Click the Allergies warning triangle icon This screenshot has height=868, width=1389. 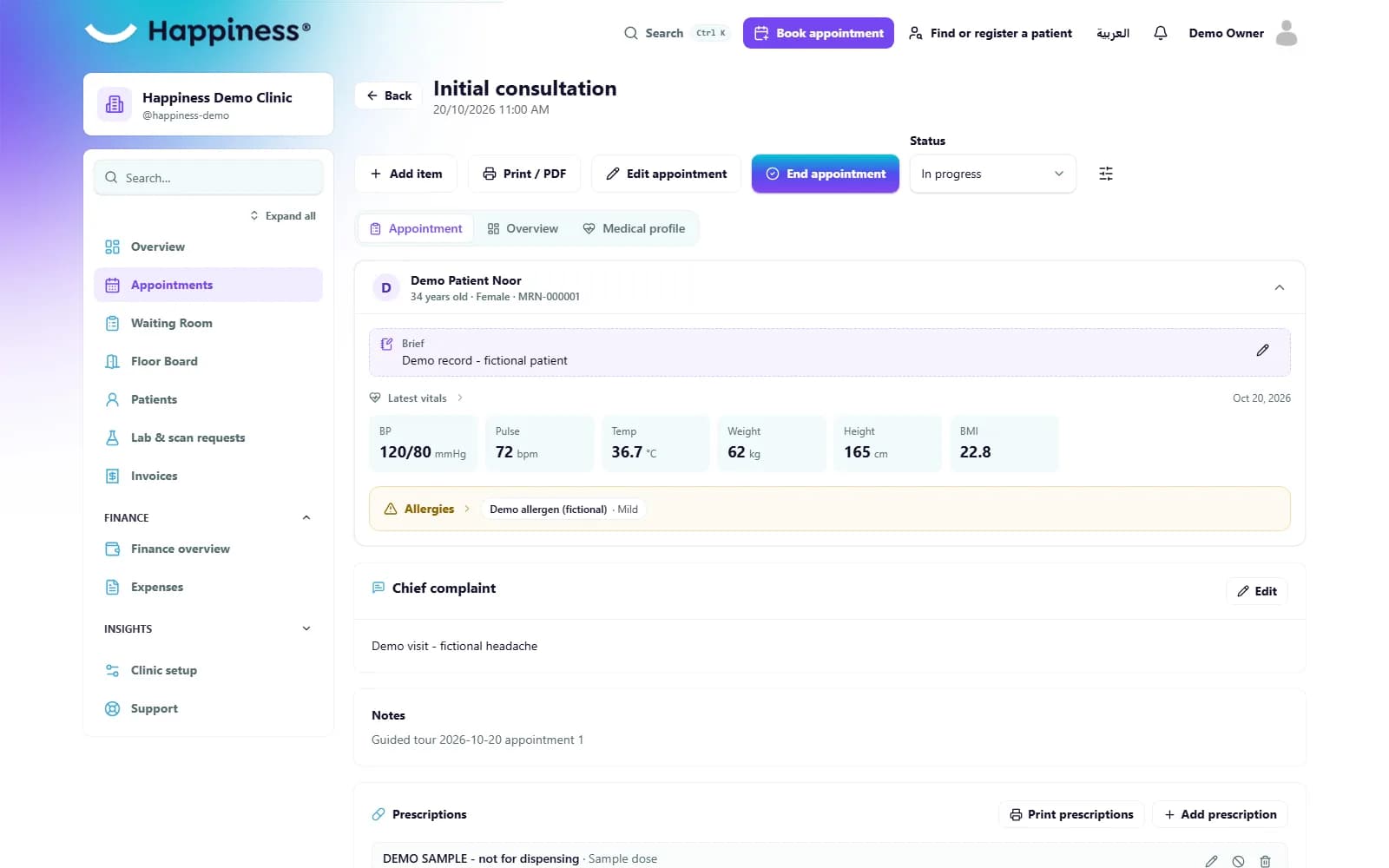click(391, 509)
